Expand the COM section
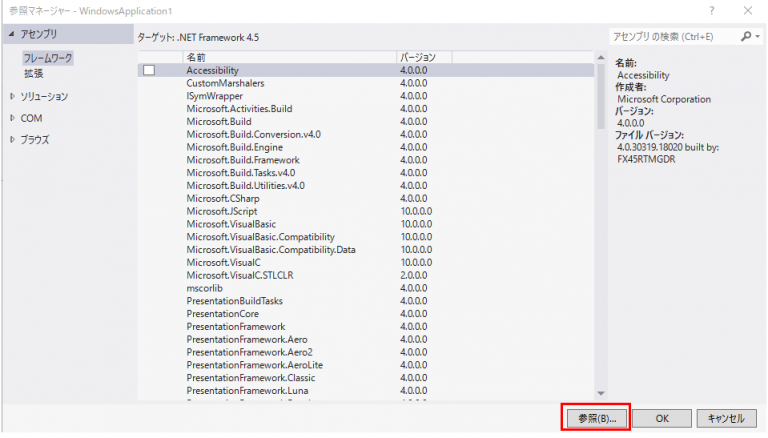This screenshot has height=438, width=768. point(12,118)
